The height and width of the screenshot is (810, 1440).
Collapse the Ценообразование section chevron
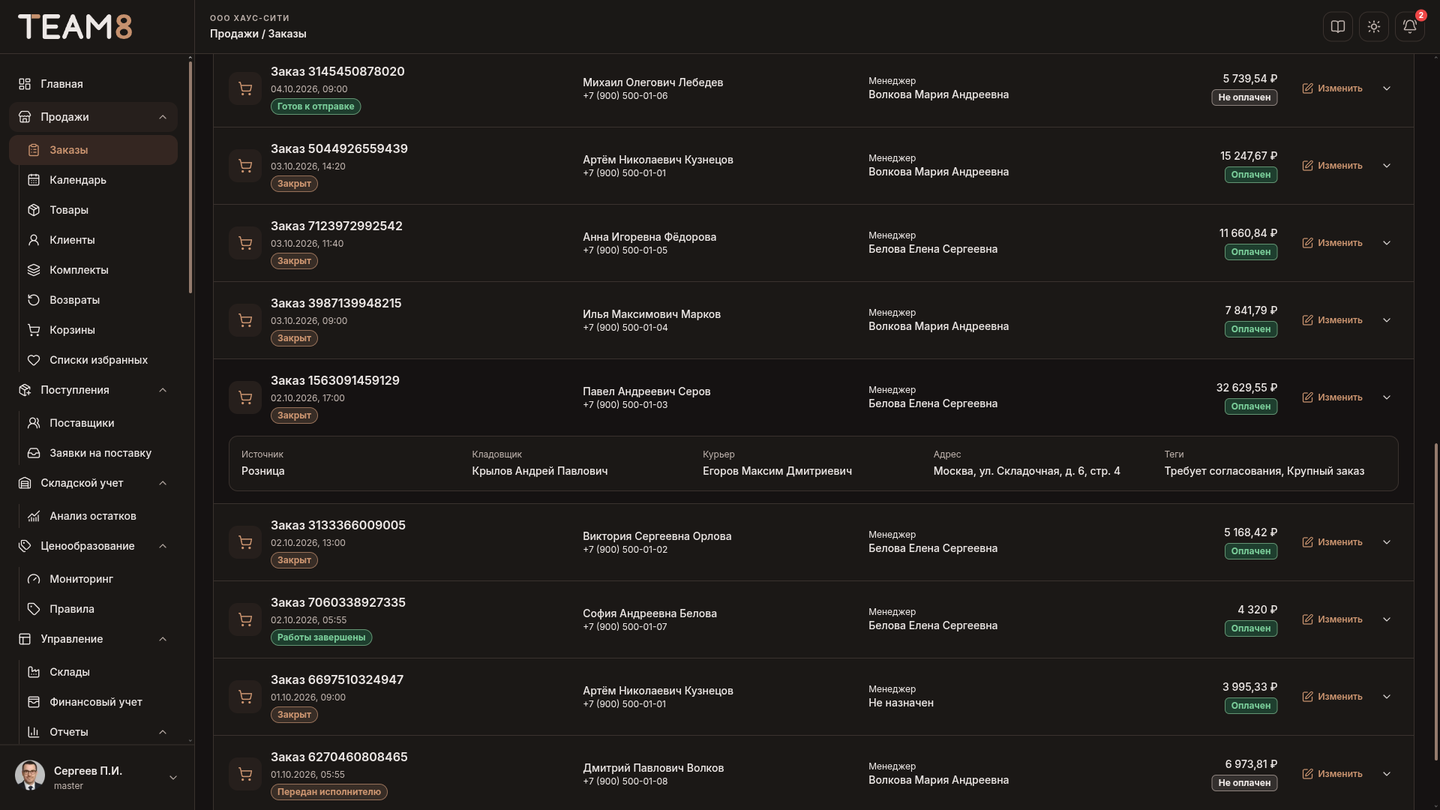point(163,546)
